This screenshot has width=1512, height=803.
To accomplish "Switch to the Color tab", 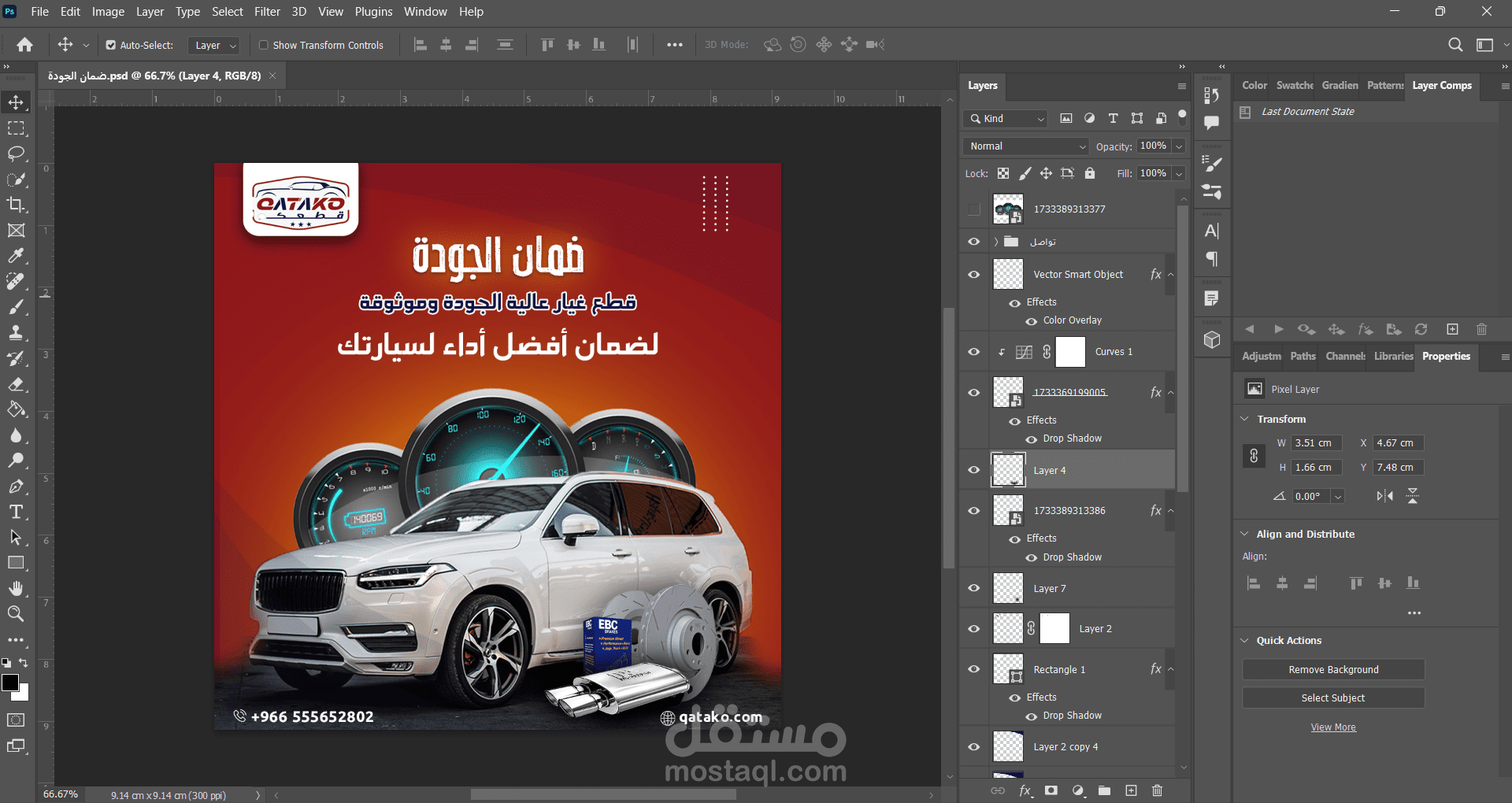I will coord(1254,85).
